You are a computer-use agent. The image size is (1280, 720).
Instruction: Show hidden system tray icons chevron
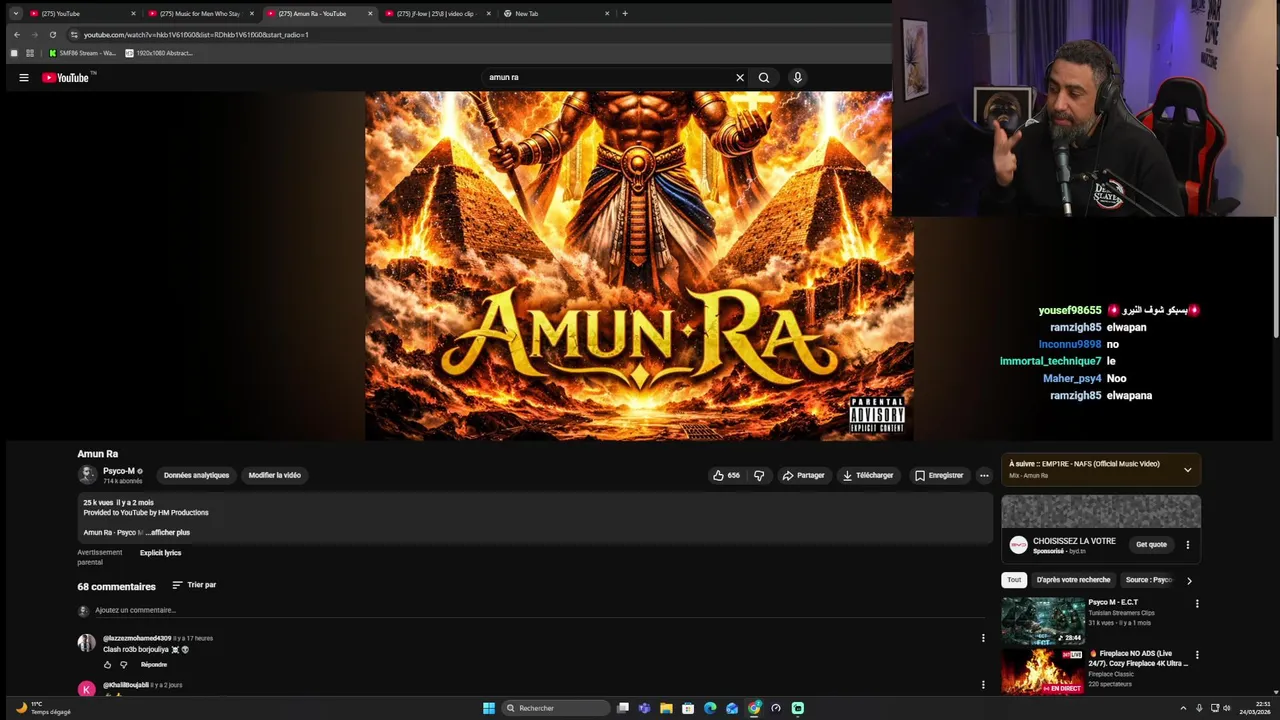(x=1183, y=708)
